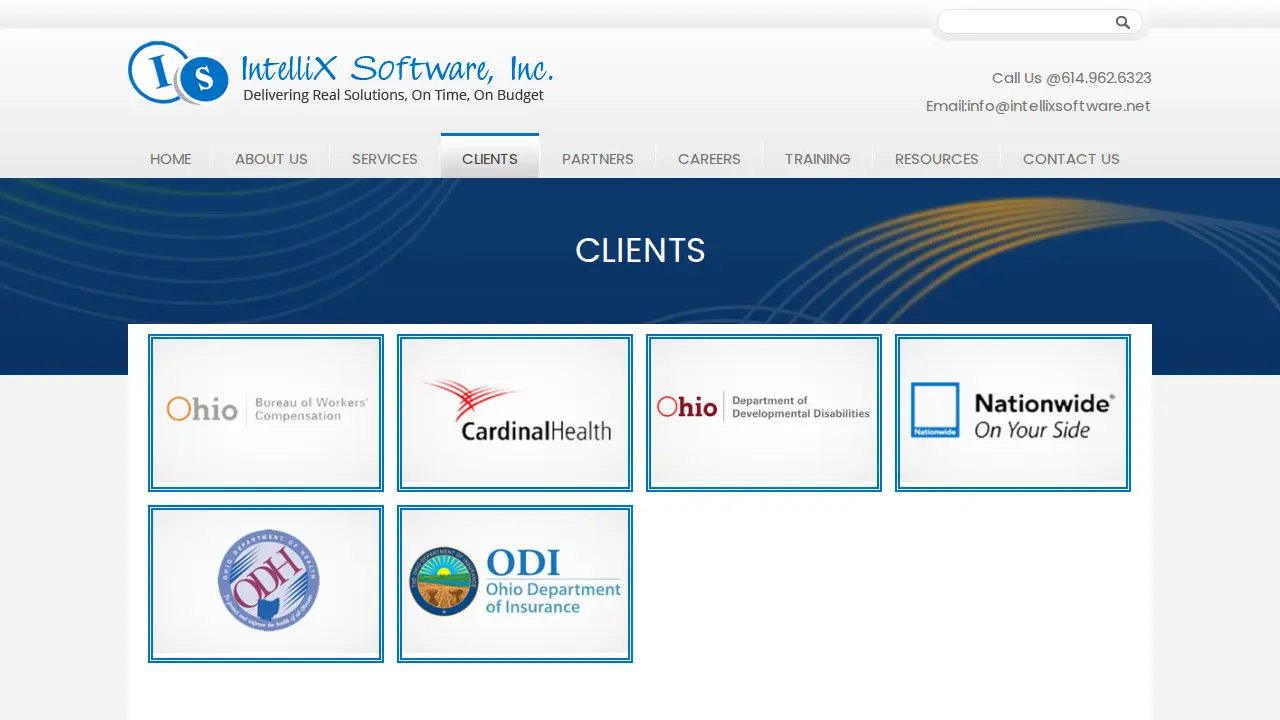1280x720 pixels.
Task: Click the info@intellixsoftware.net email address
Action: click(1059, 106)
